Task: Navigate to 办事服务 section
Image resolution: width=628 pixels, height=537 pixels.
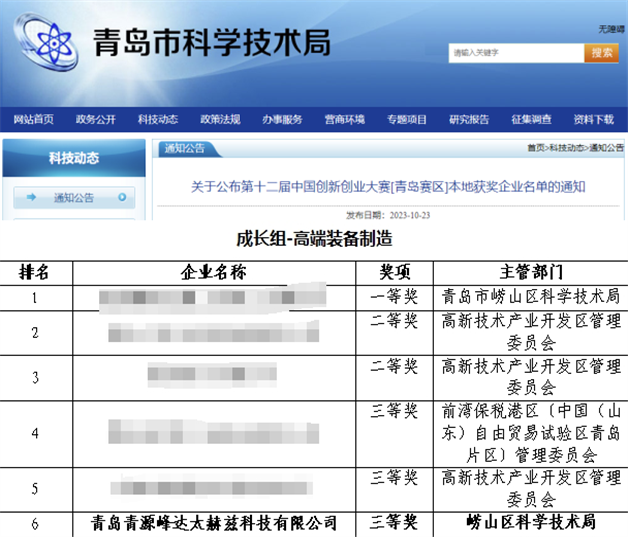Action: pos(282,120)
